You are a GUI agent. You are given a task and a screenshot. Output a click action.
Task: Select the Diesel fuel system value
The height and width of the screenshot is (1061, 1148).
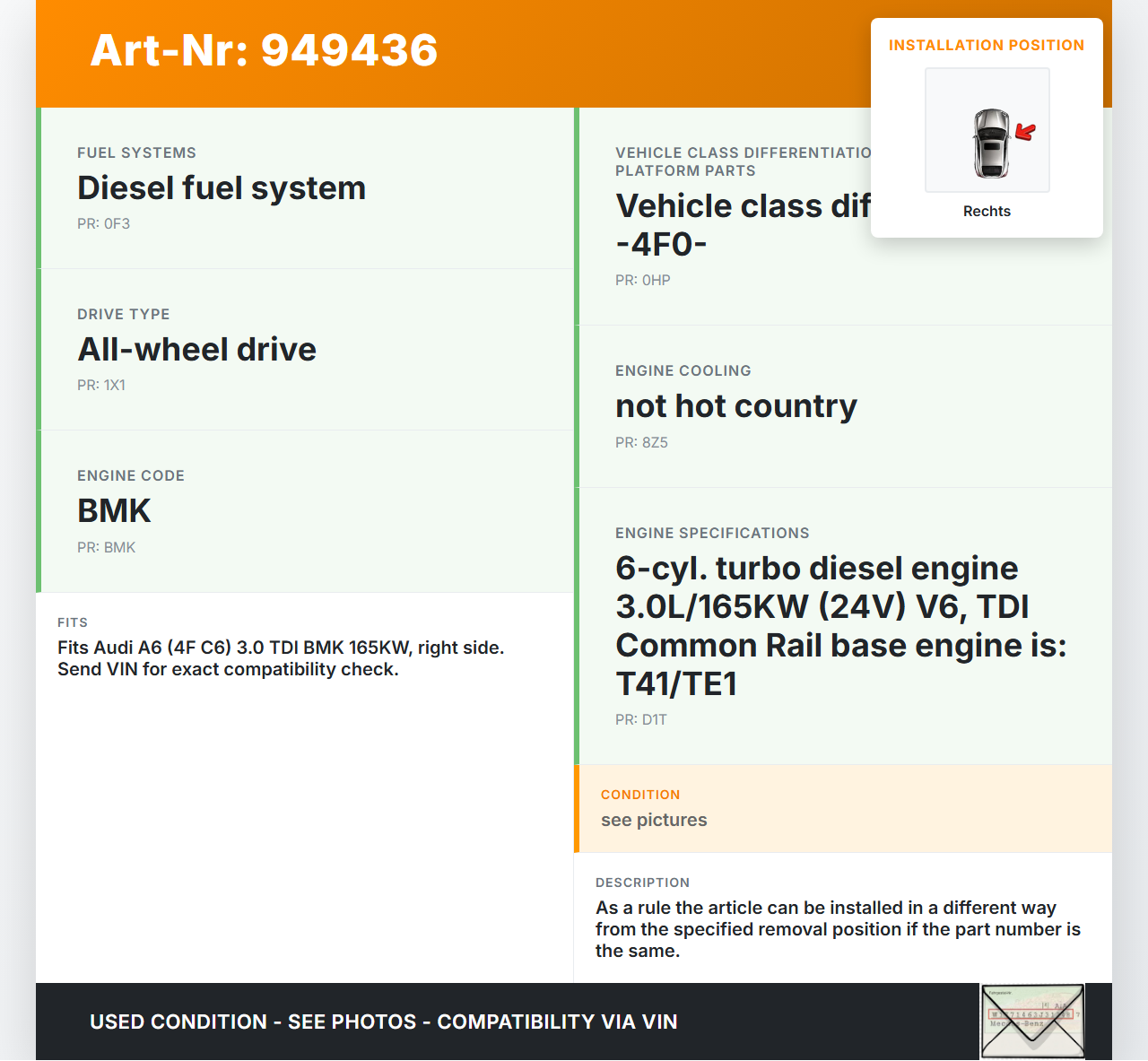(x=222, y=188)
